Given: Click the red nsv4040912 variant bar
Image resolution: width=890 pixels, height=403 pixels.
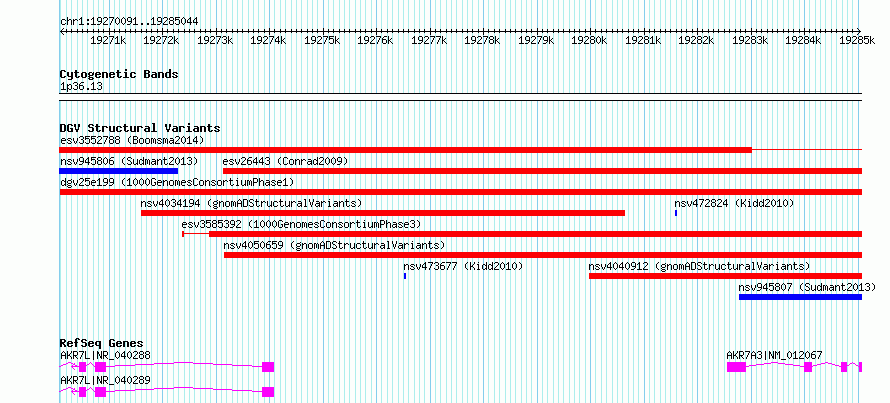Looking at the screenshot, I should coord(725,276).
